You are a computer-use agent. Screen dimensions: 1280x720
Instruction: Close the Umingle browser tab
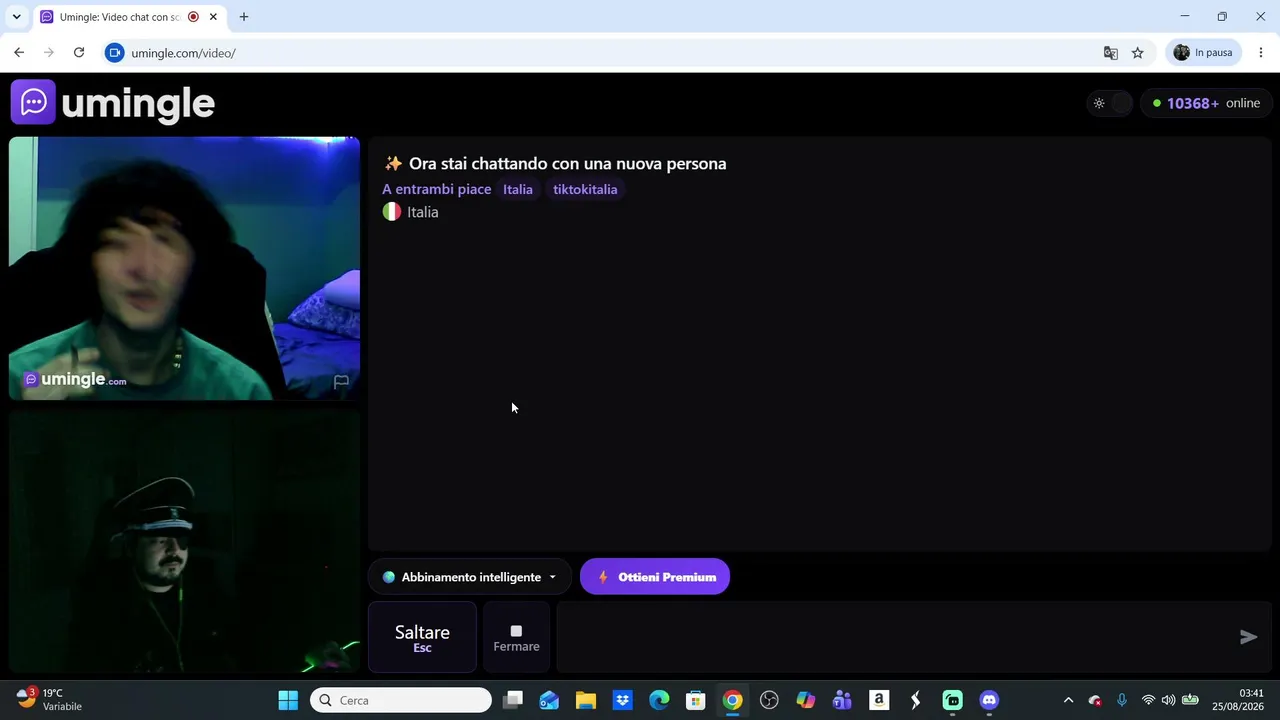coord(213,17)
